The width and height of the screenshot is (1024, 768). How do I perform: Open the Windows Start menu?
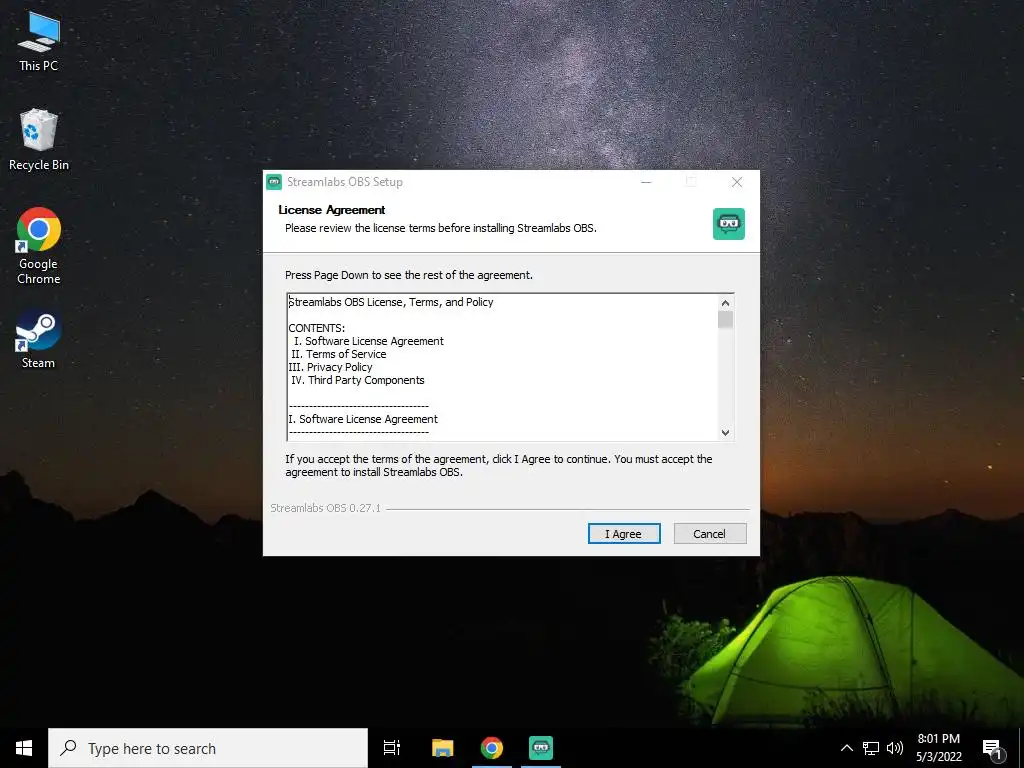(x=24, y=748)
